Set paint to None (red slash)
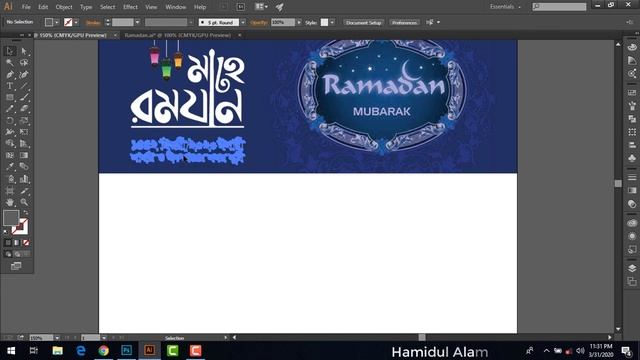Image resolution: width=640 pixels, height=360 pixels. tap(26, 242)
